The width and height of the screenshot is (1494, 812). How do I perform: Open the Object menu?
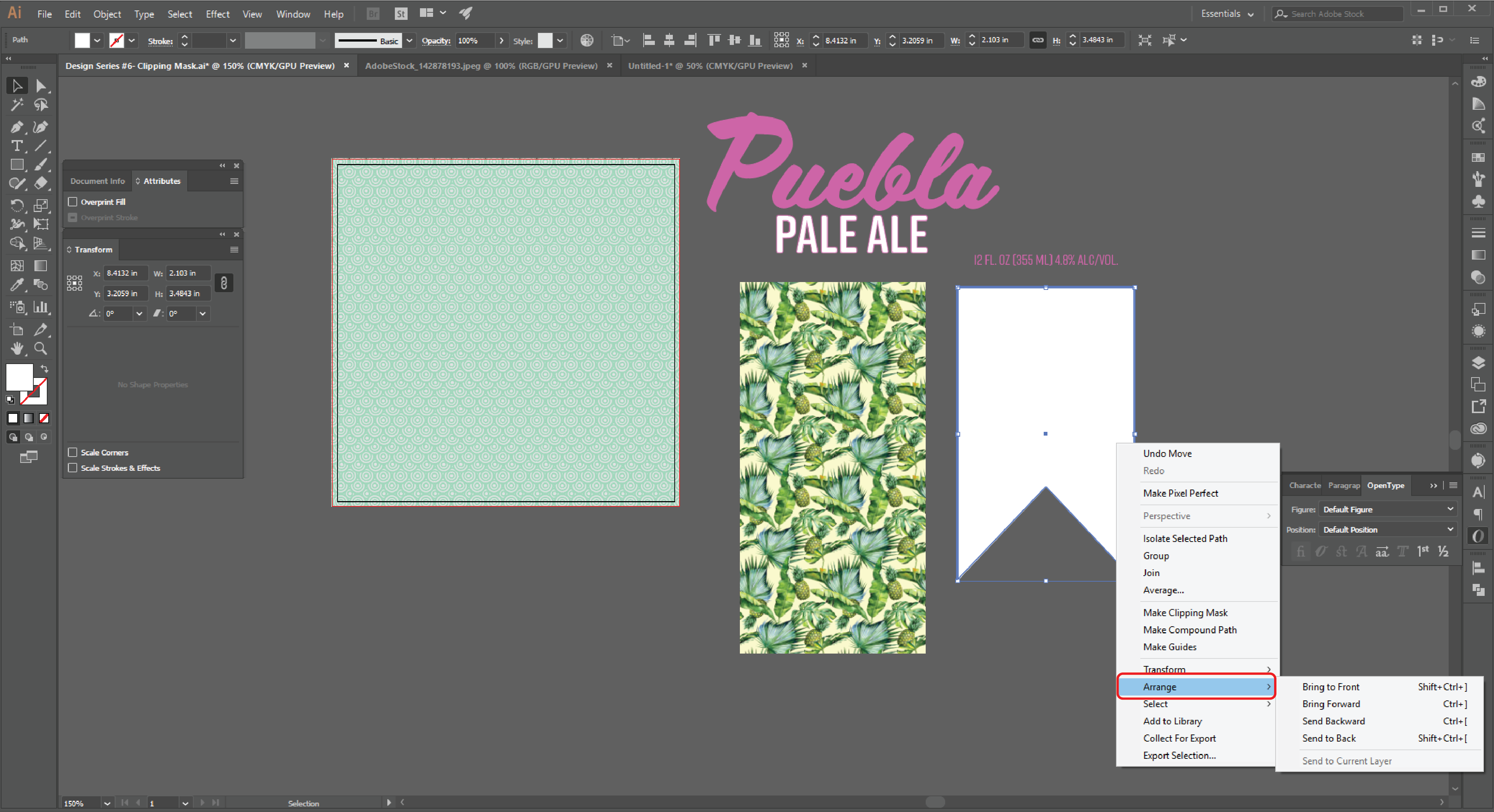[x=107, y=14]
